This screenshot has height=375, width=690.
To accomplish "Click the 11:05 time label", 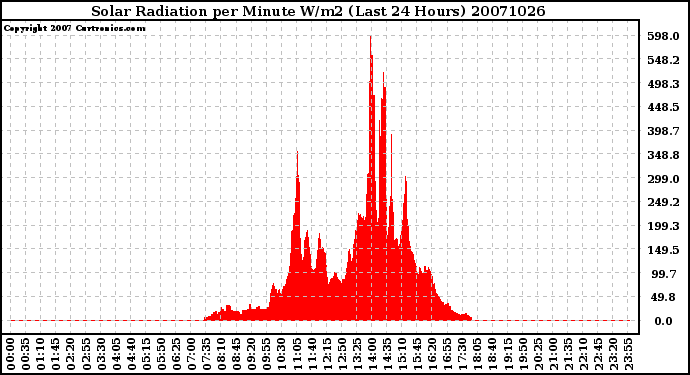I will click(297, 354).
